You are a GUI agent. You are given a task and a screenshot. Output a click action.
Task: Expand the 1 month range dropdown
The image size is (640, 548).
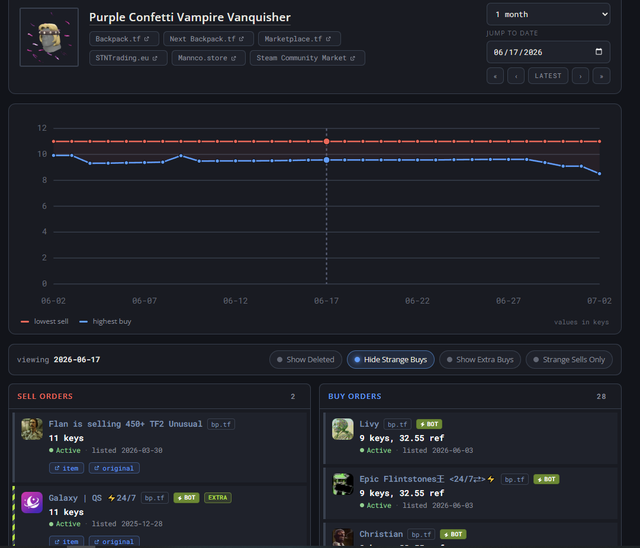pyautogui.click(x=548, y=14)
